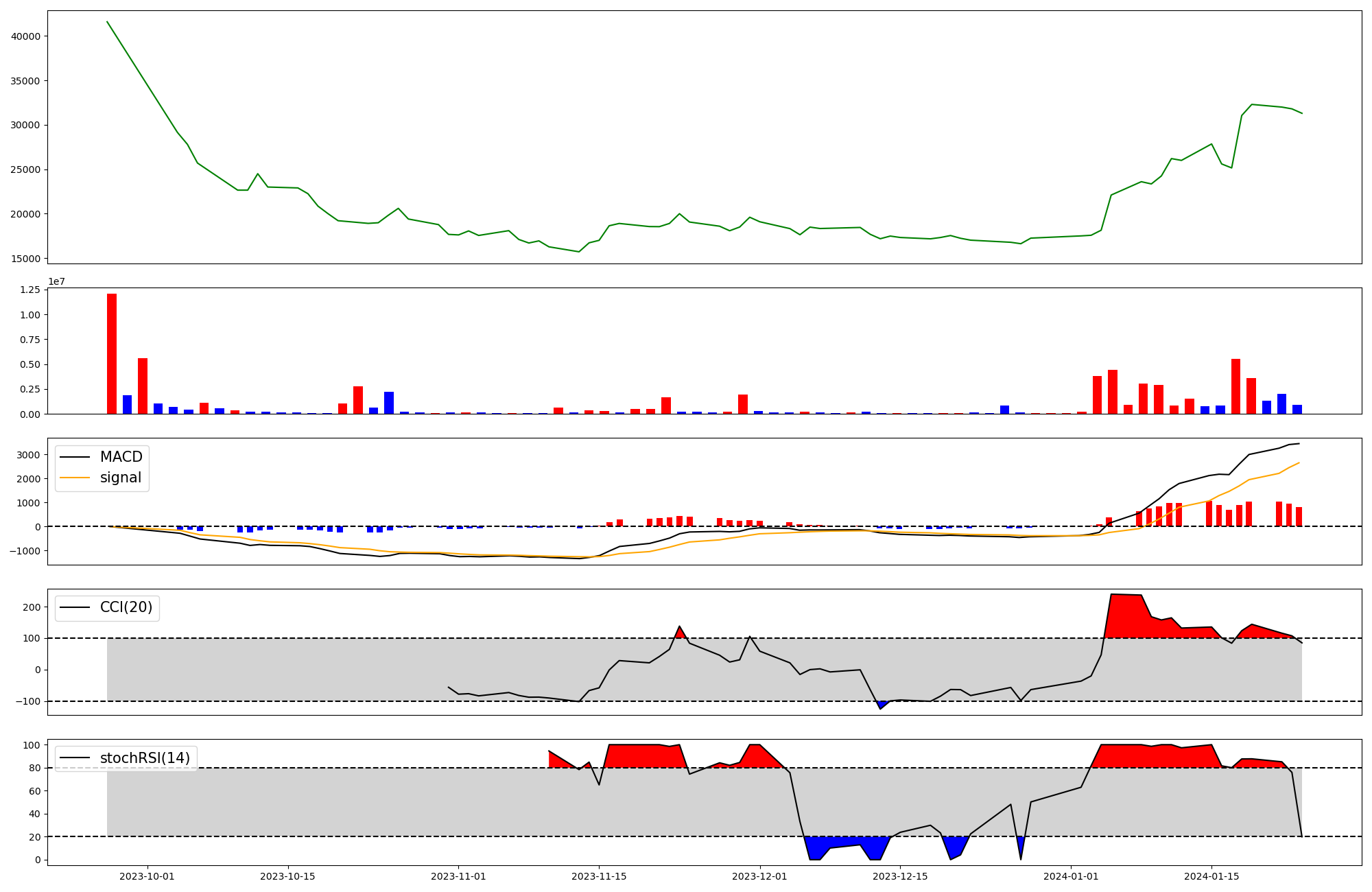This screenshot has width=1372, height=892.
Task: Click the tallest red volume bar
Action: (112, 353)
